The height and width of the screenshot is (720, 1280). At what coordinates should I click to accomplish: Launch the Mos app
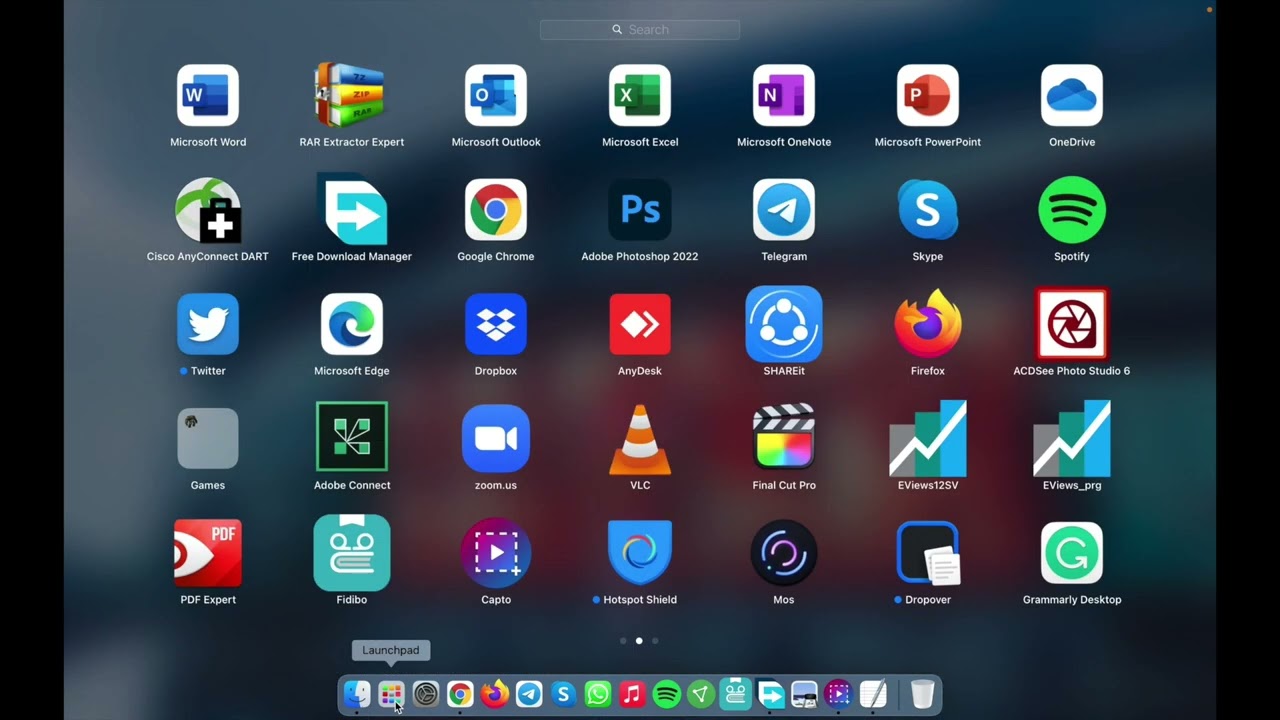pyautogui.click(x=784, y=552)
